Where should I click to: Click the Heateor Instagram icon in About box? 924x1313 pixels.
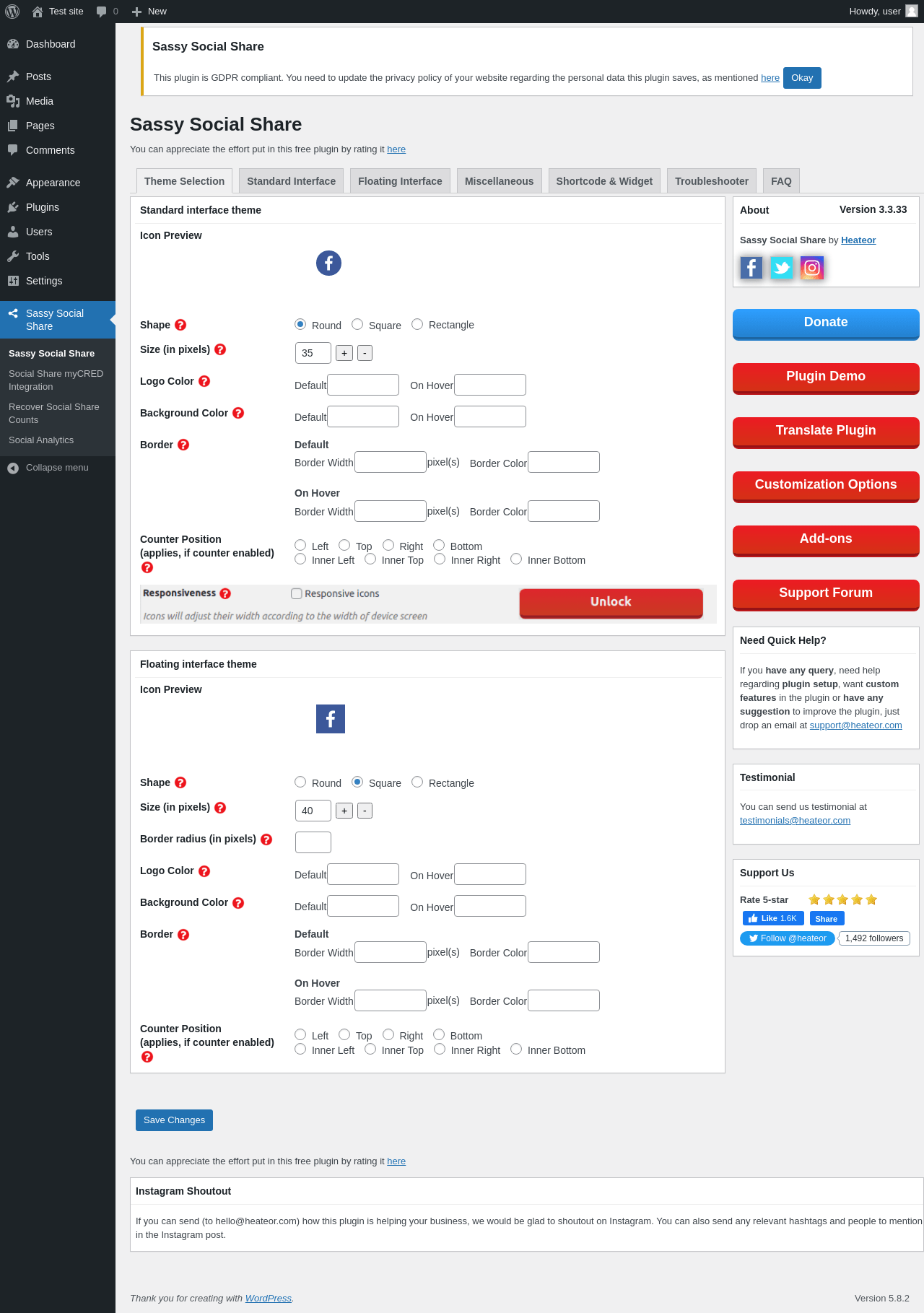811,268
